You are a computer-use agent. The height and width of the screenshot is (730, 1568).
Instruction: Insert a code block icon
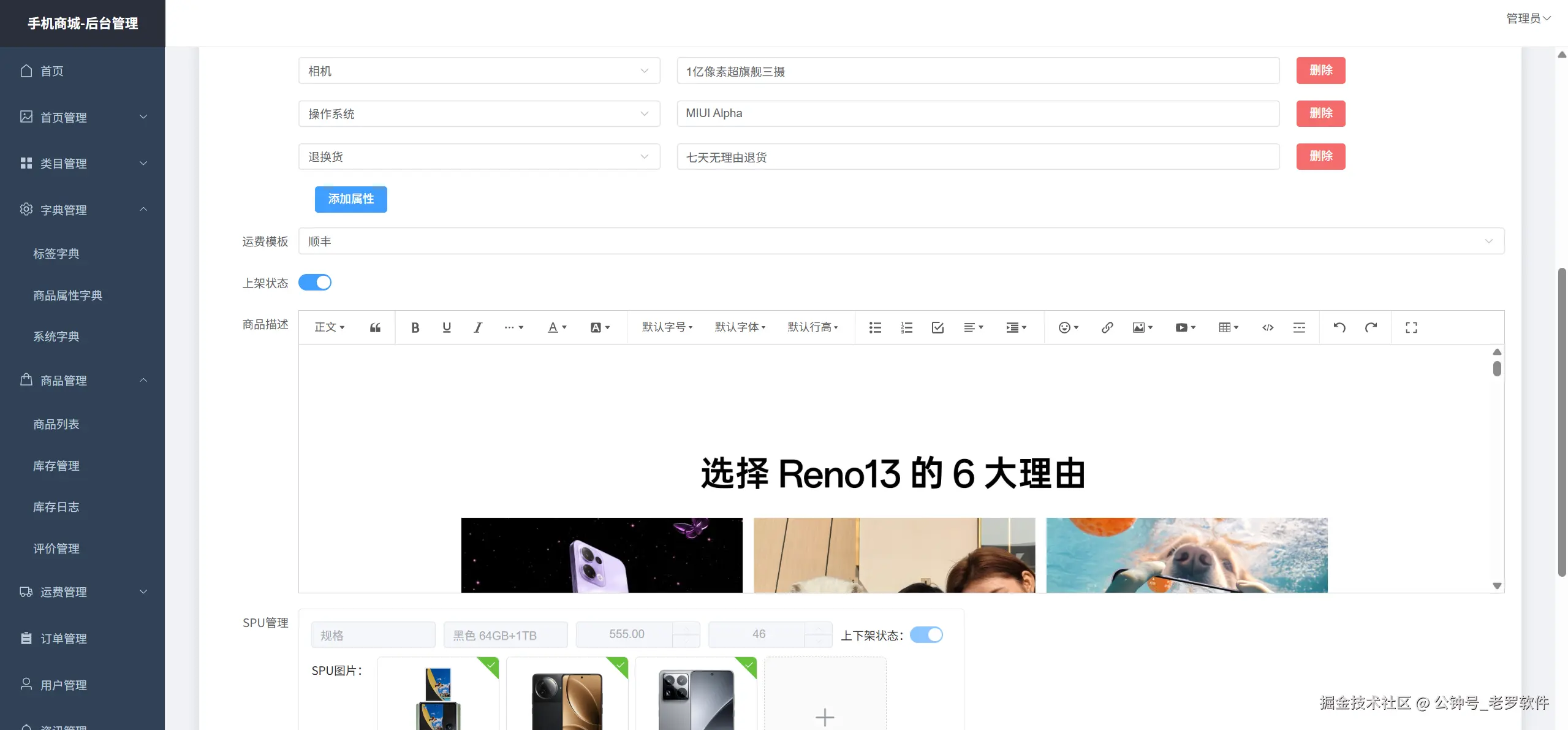pyautogui.click(x=1268, y=327)
